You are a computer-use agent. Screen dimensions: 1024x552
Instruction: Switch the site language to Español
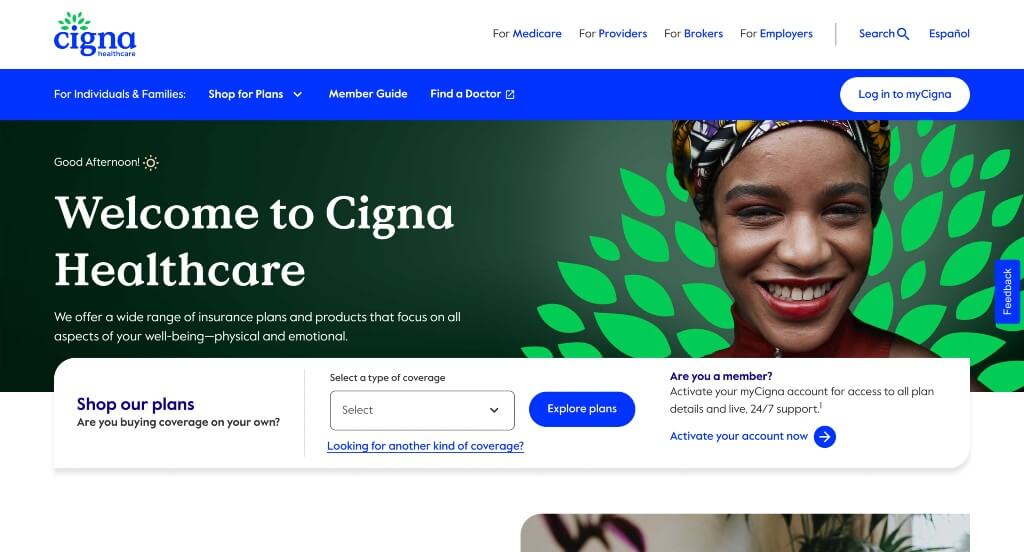click(x=949, y=33)
